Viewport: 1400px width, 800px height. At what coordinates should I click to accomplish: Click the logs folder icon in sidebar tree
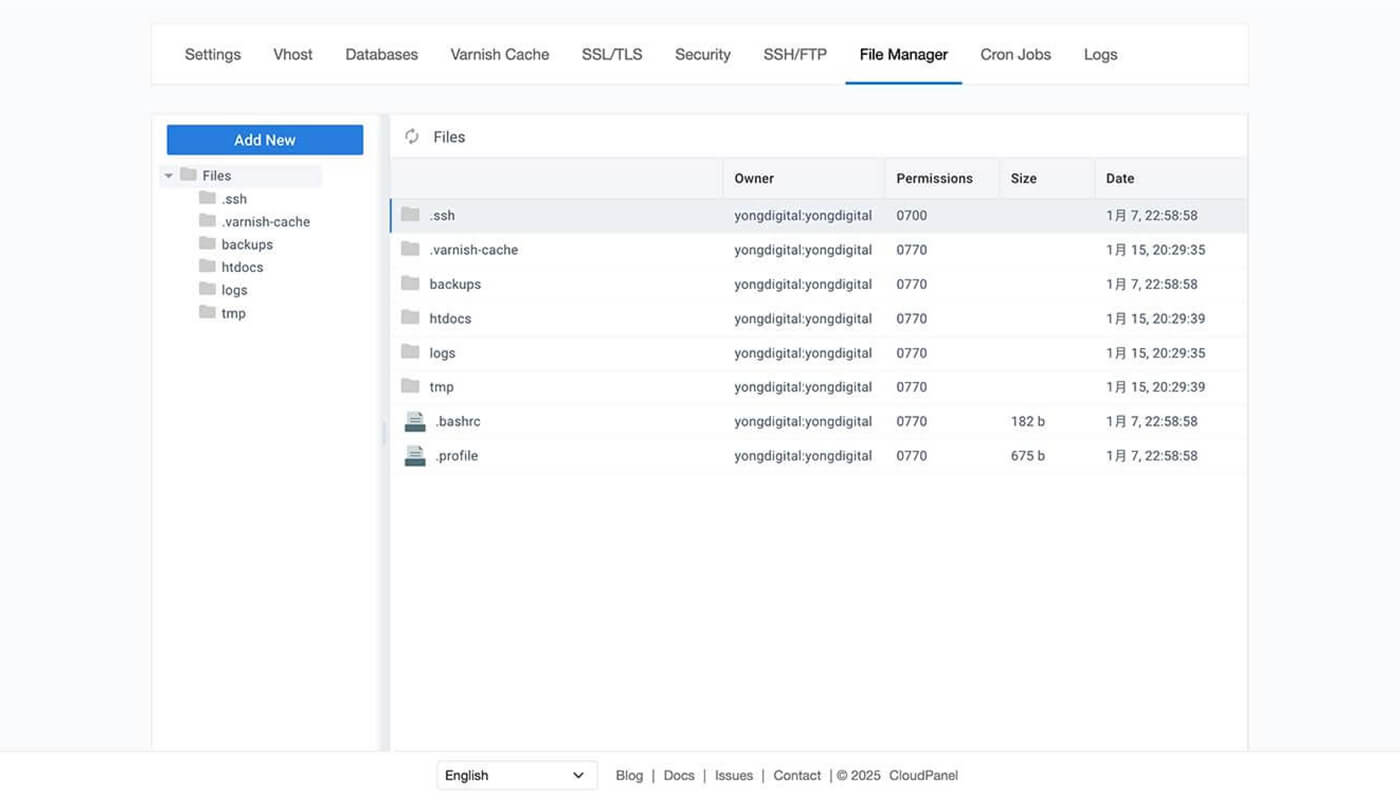point(207,289)
